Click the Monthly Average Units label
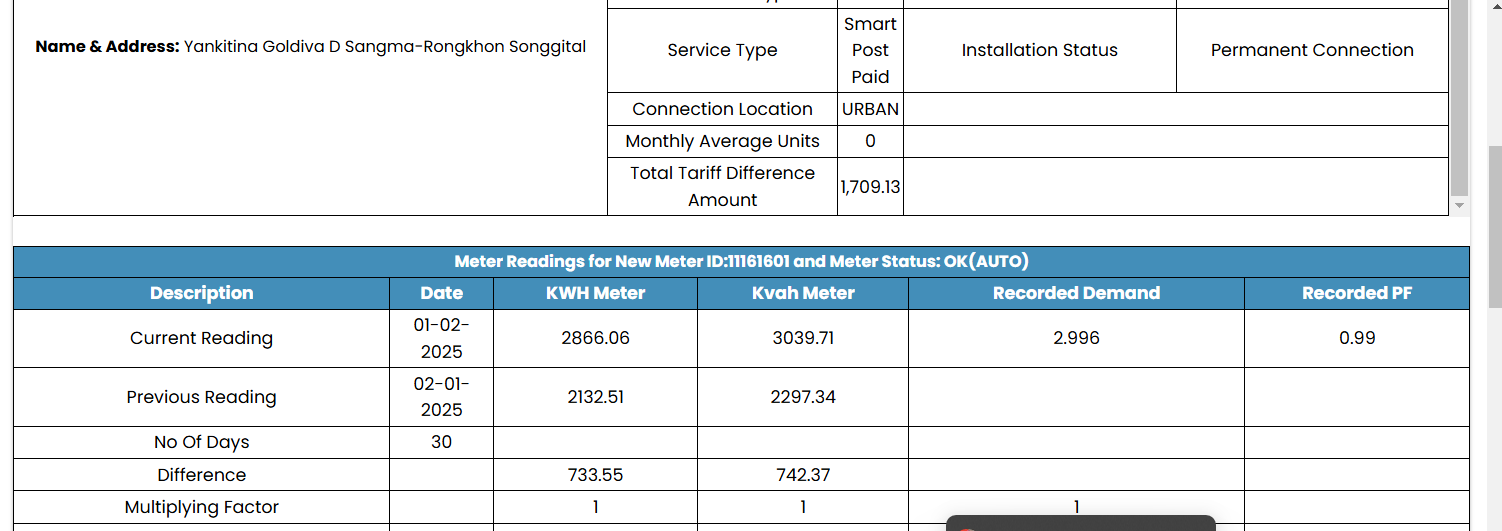 pyautogui.click(x=722, y=141)
